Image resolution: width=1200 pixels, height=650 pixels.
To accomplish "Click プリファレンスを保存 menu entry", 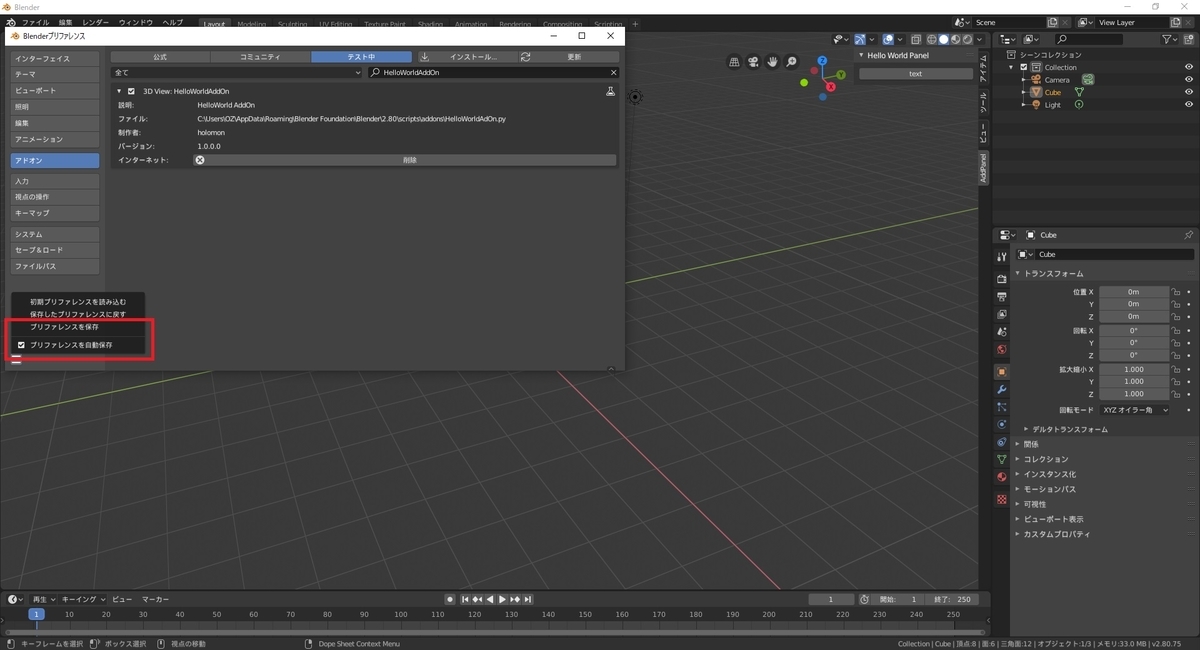I will pos(64,327).
